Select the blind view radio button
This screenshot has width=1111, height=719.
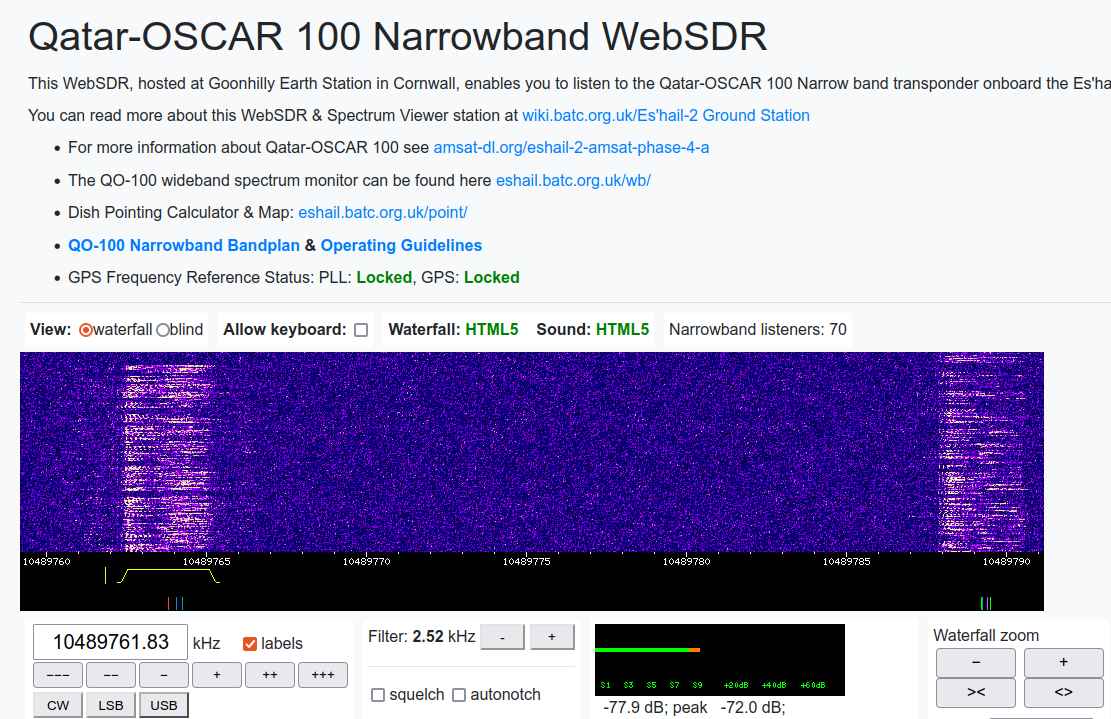(163, 330)
